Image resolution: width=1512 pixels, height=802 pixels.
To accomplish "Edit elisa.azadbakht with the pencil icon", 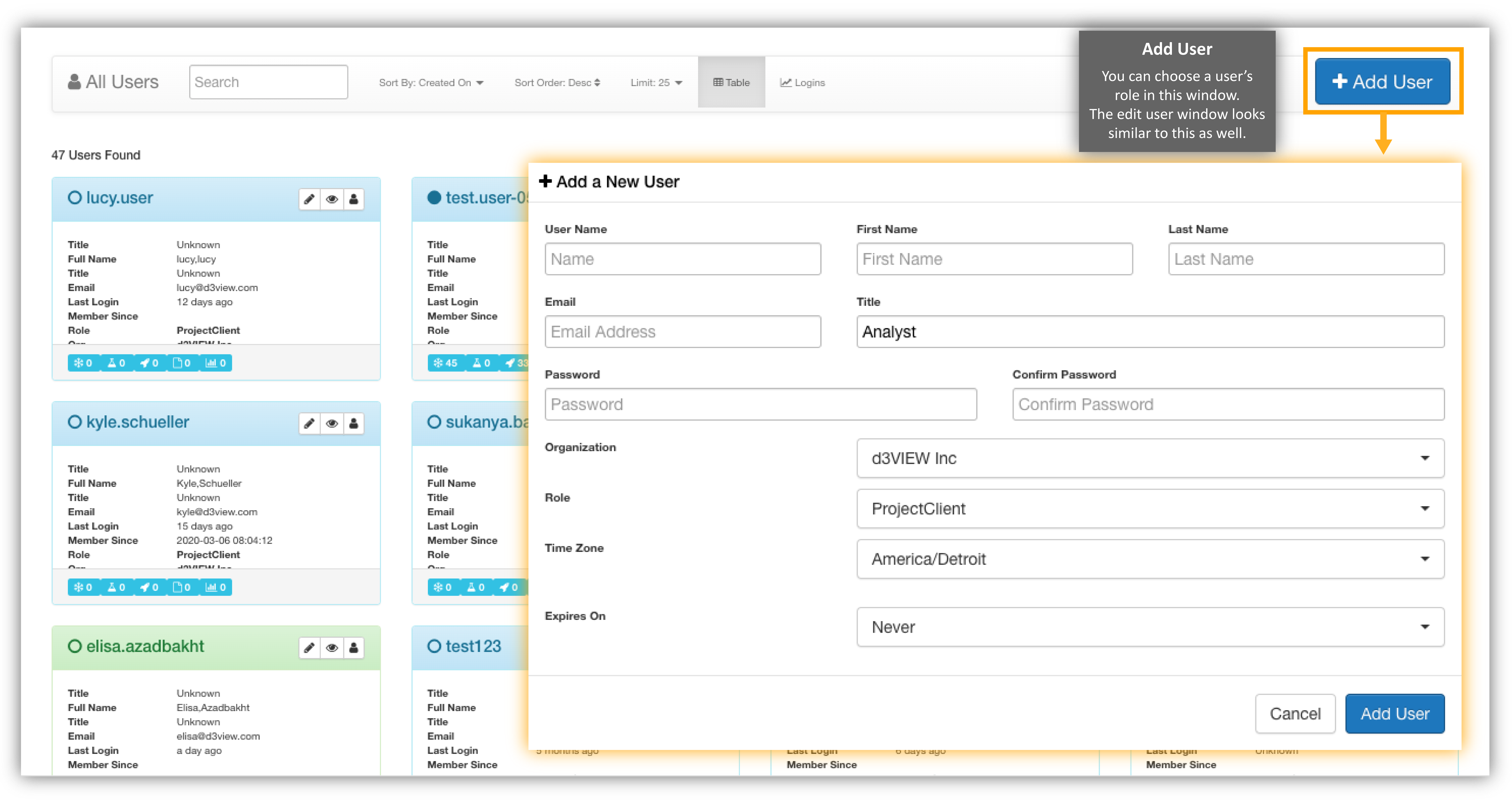I will 309,648.
